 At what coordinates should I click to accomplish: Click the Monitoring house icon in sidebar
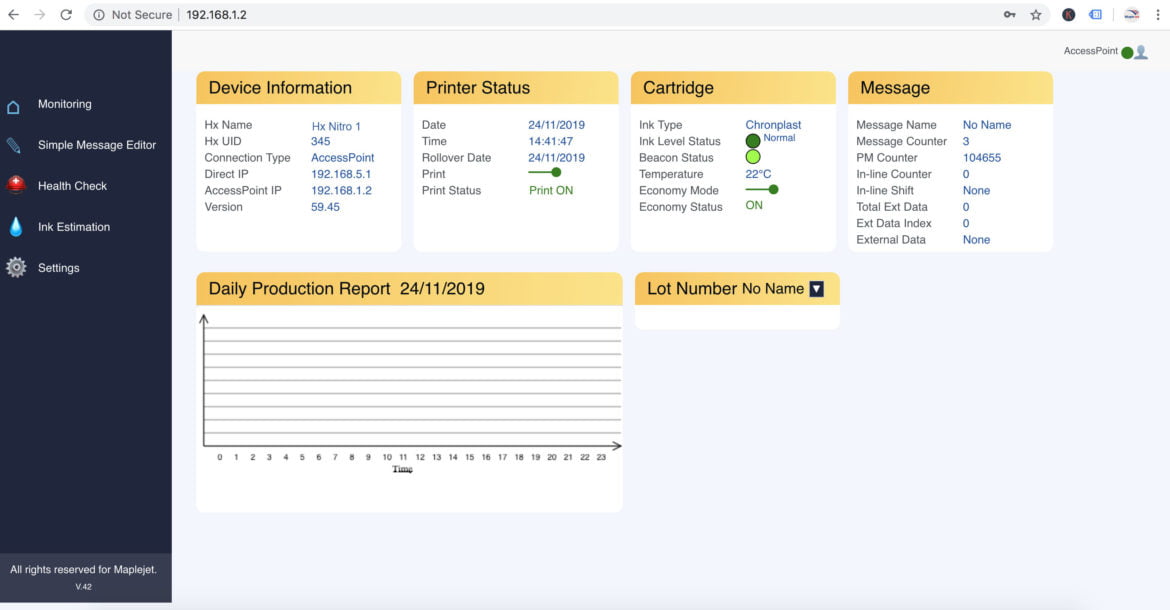14,107
